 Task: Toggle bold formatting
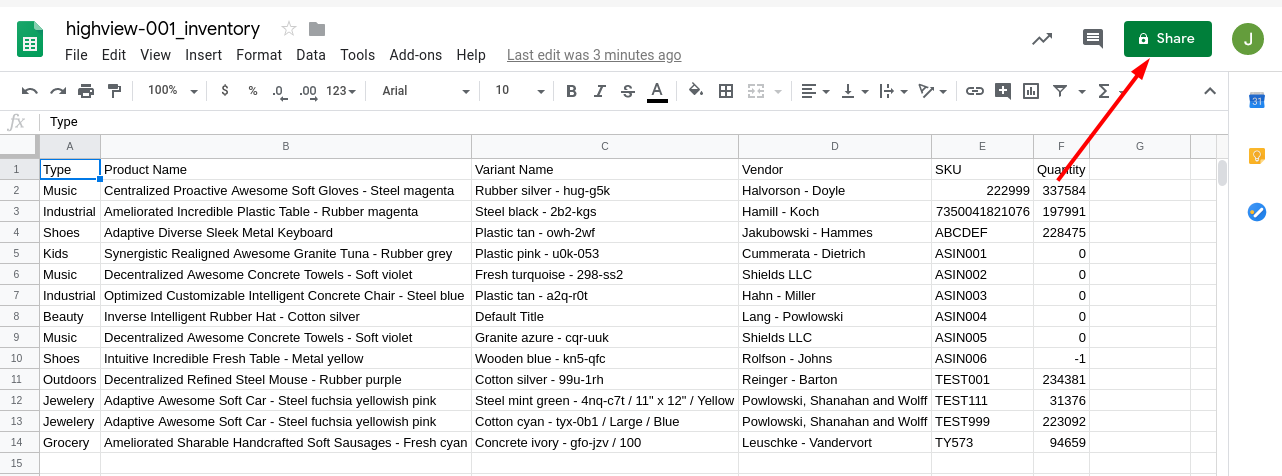[571, 91]
